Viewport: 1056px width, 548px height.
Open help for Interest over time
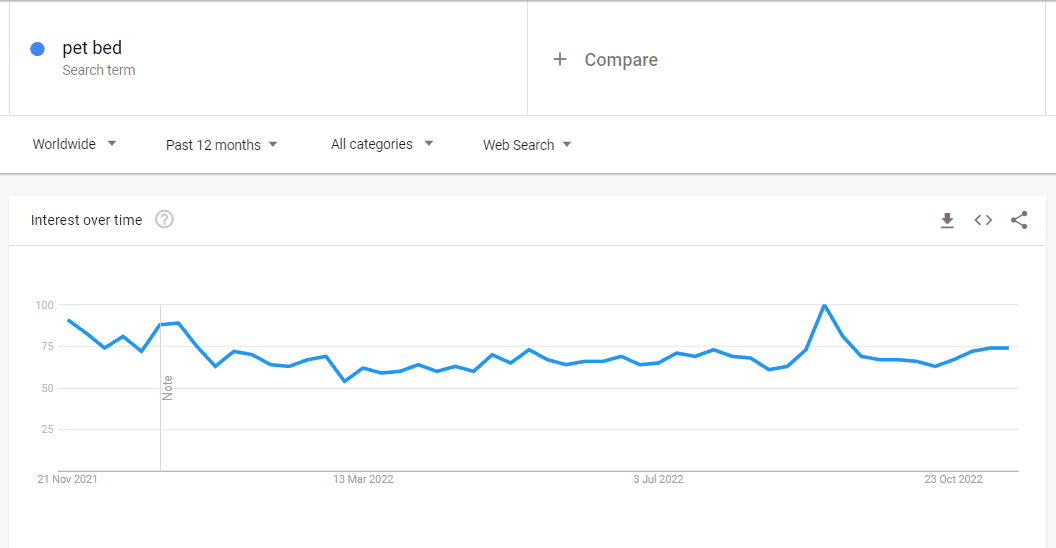164,219
